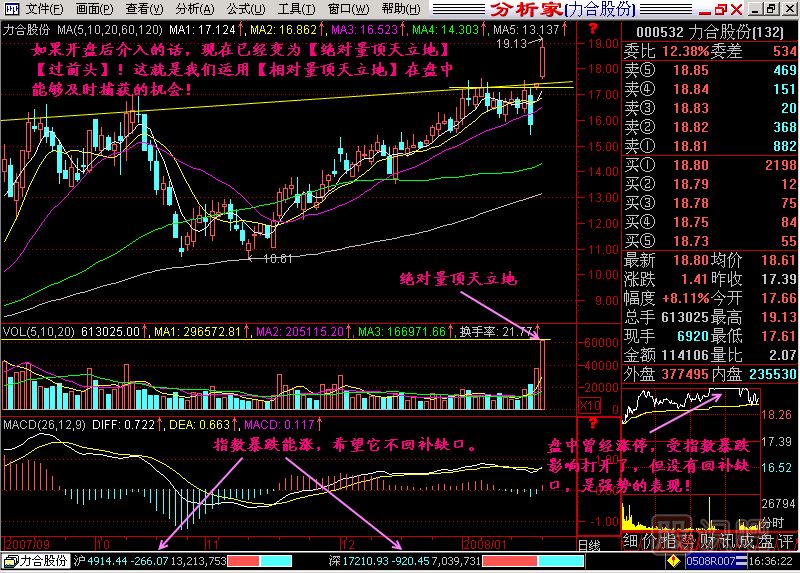The width and height of the screenshot is (800, 573).
Task: Click the stock code 000532 力合股份 header
Action: (x=710, y=30)
